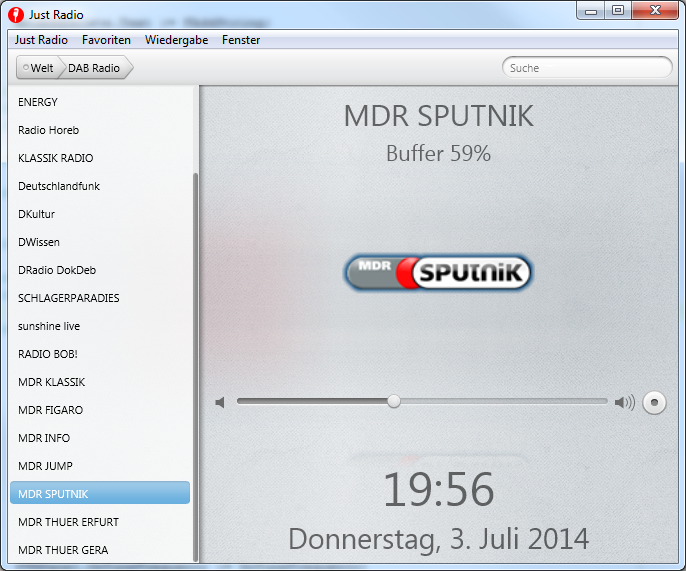Select MDR JUMP station

point(100,466)
